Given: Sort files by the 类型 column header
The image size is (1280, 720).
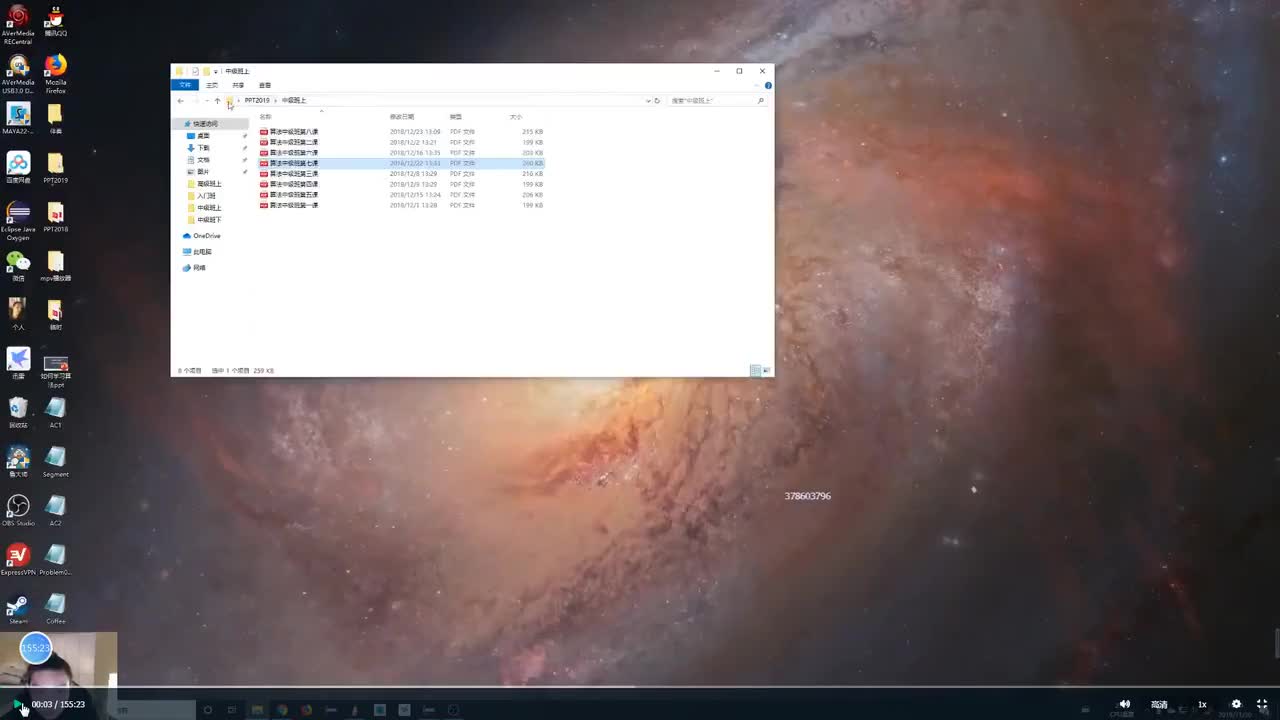Looking at the screenshot, I should [456, 117].
